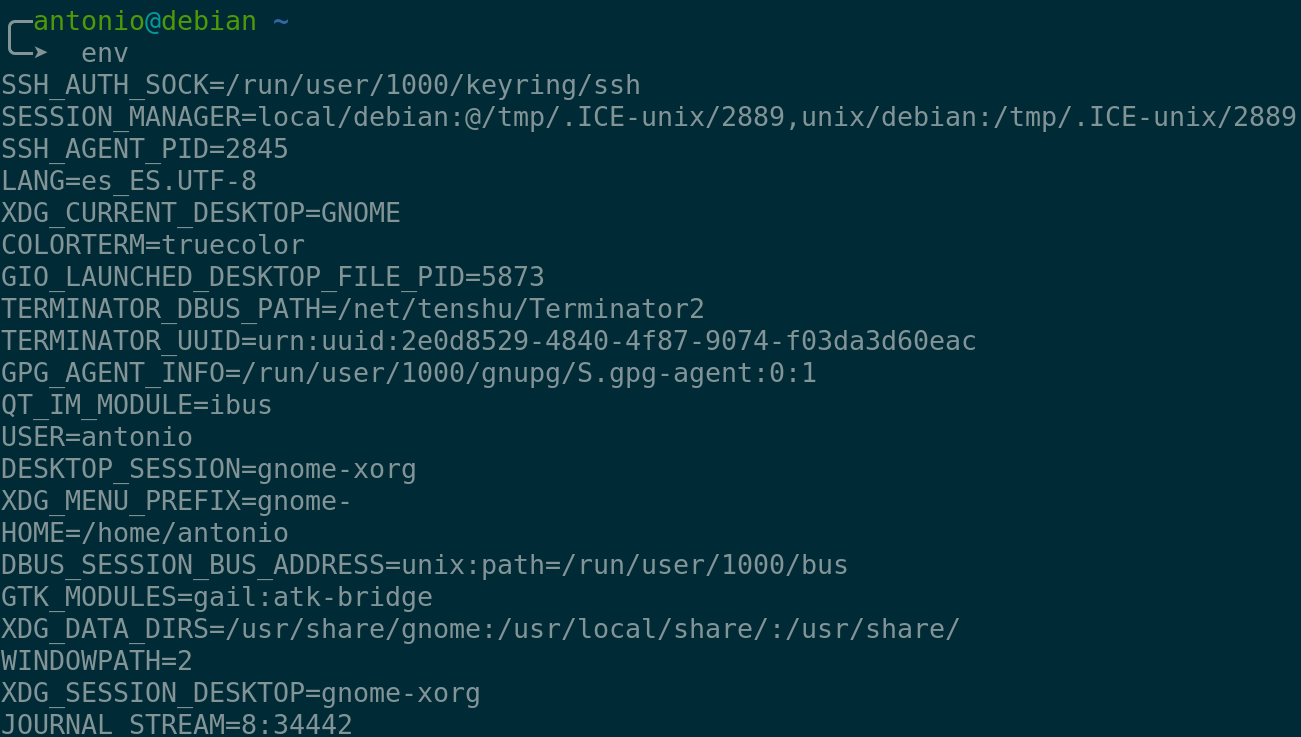This screenshot has width=1301, height=737.
Task: Click the USER=antonio line
Action: pyautogui.click(x=96, y=437)
